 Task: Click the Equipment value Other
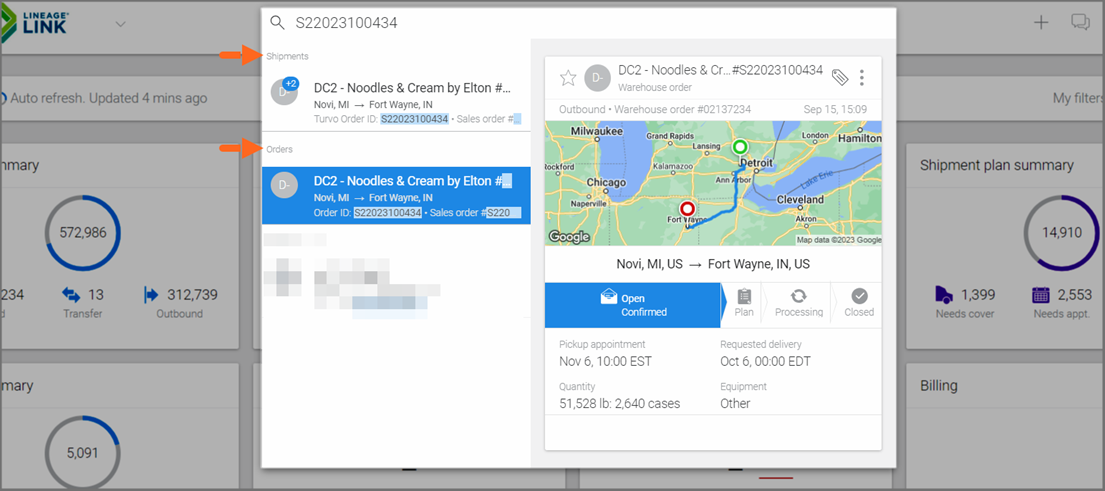735,404
